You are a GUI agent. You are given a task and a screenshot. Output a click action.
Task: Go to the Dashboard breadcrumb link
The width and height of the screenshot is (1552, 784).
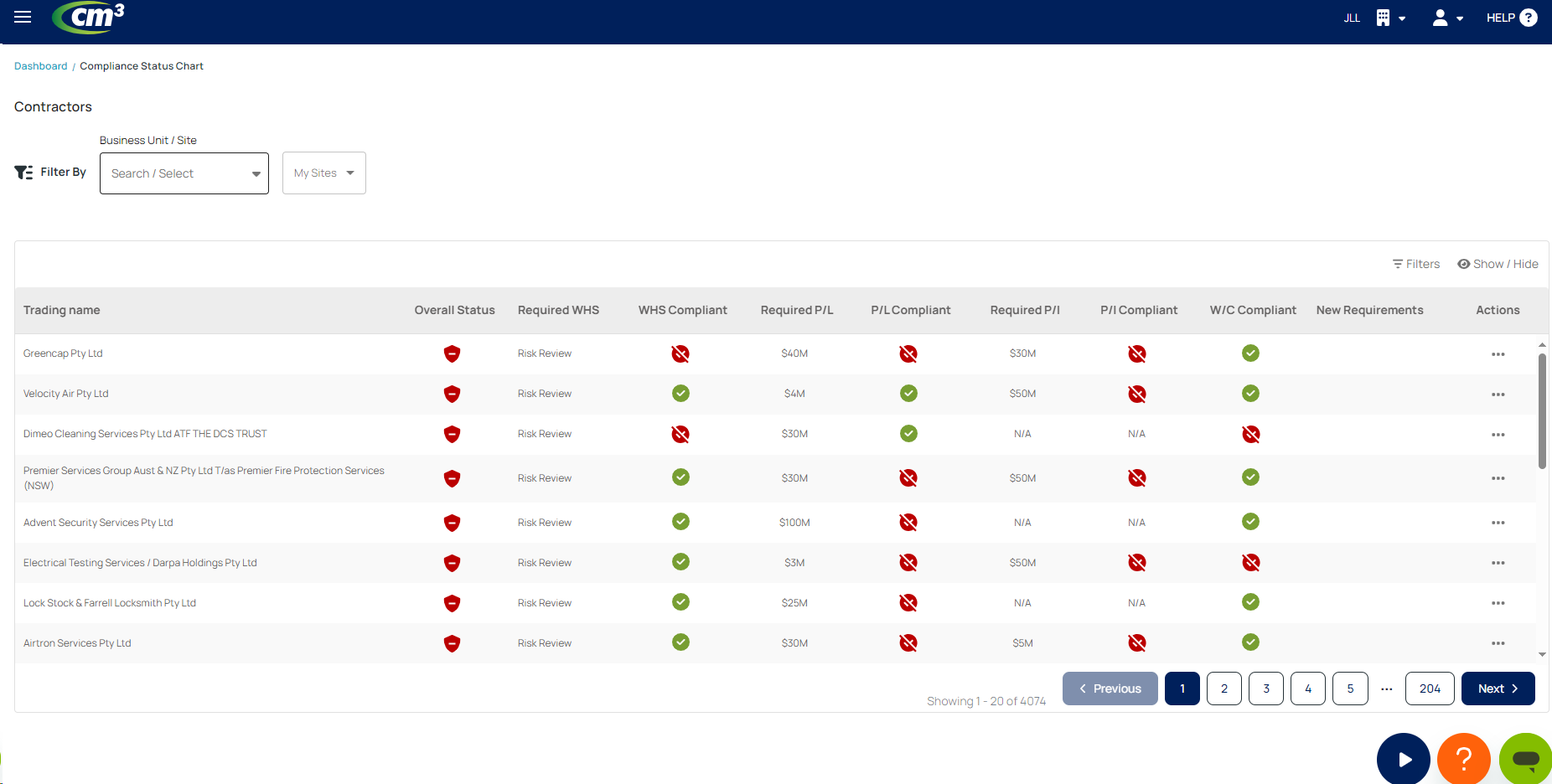coord(40,66)
